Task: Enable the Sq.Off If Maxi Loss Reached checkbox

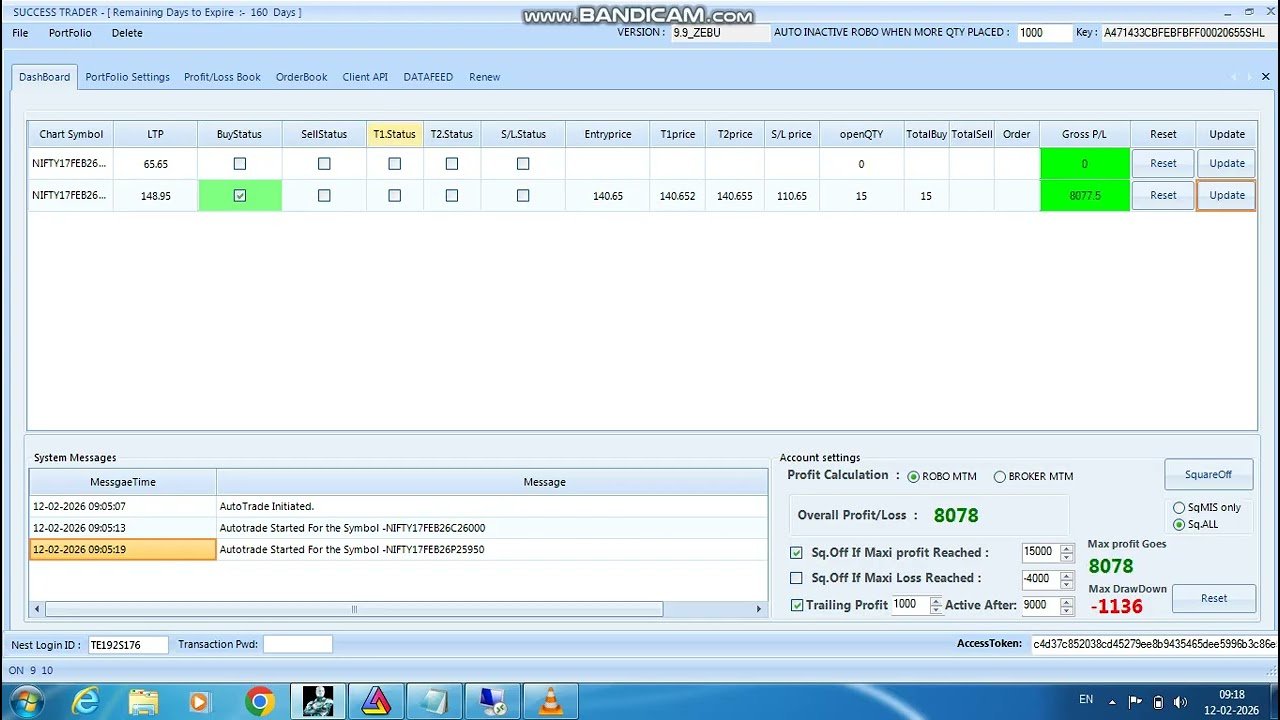Action: [x=795, y=579]
